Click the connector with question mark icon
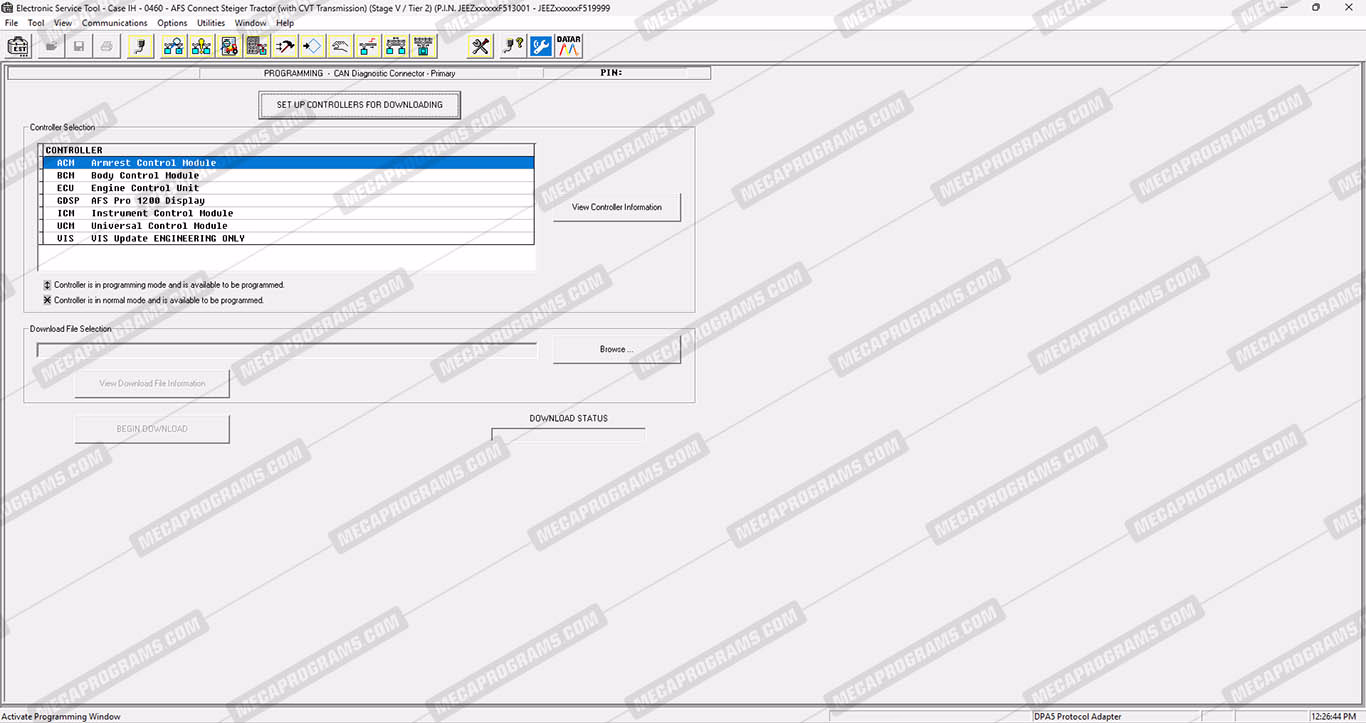This screenshot has height=723, width=1366. pos(513,46)
